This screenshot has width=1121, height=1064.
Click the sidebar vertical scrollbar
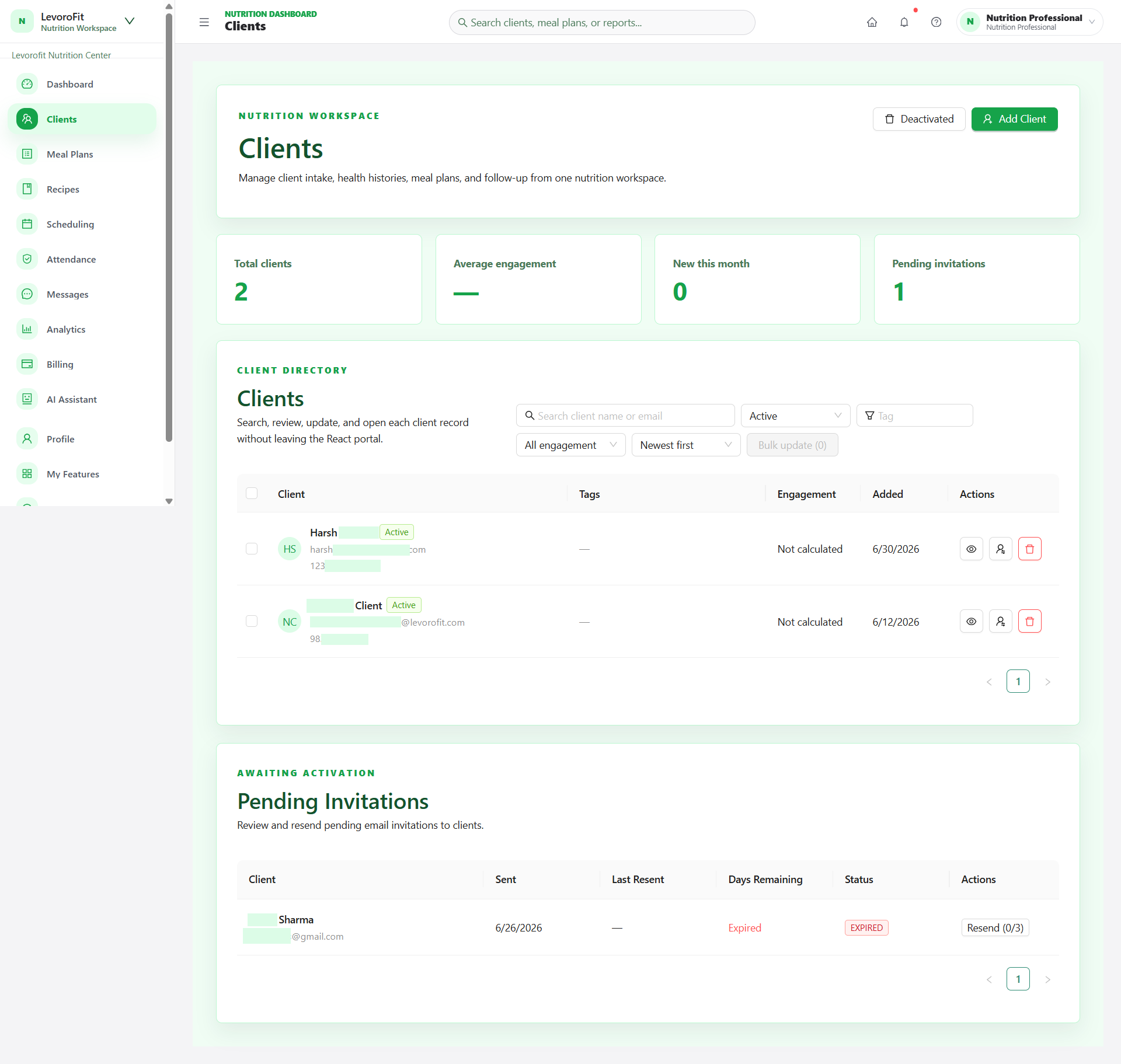click(x=169, y=228)
